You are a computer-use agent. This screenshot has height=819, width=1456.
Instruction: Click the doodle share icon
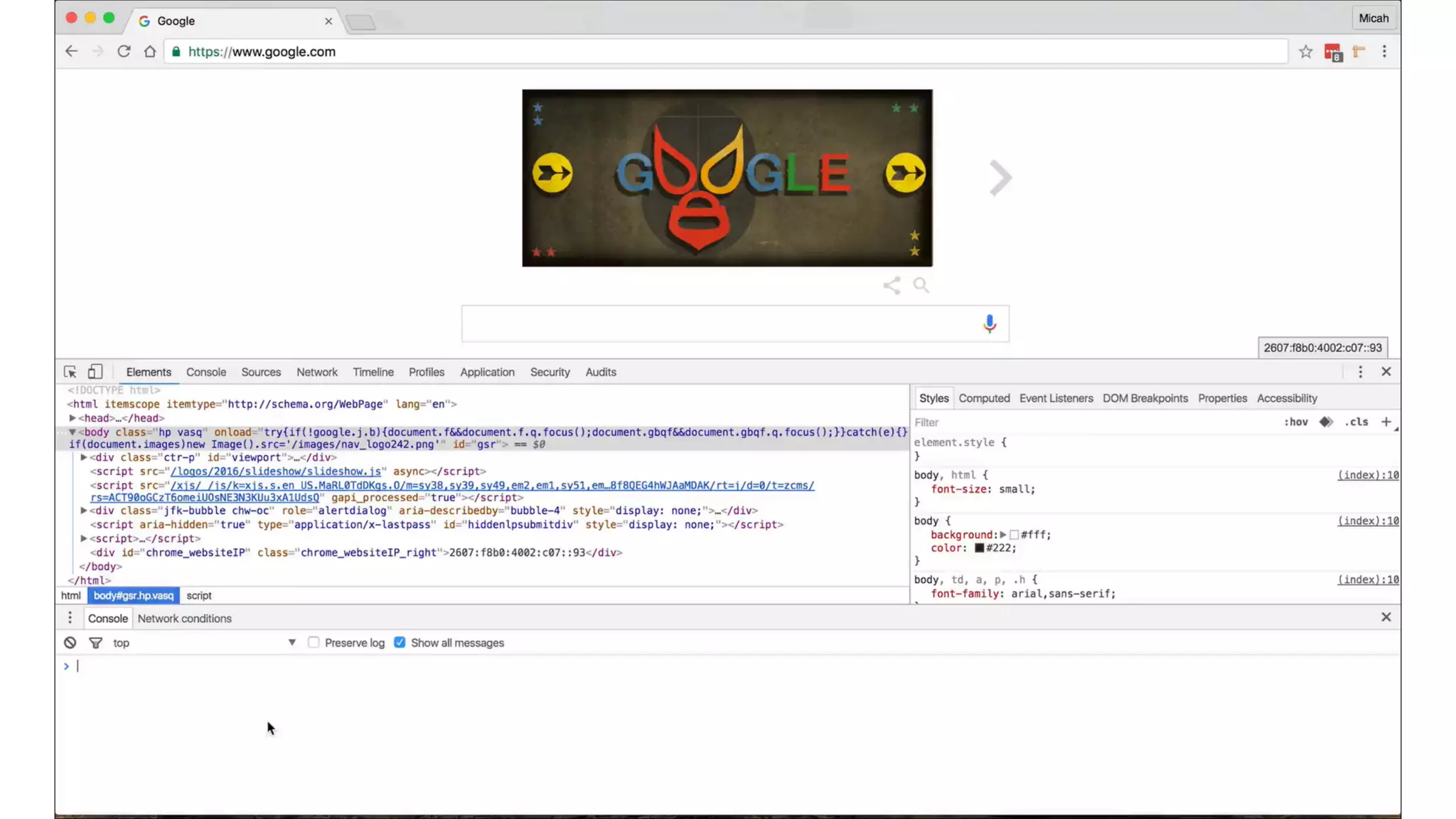pos(892,286)
